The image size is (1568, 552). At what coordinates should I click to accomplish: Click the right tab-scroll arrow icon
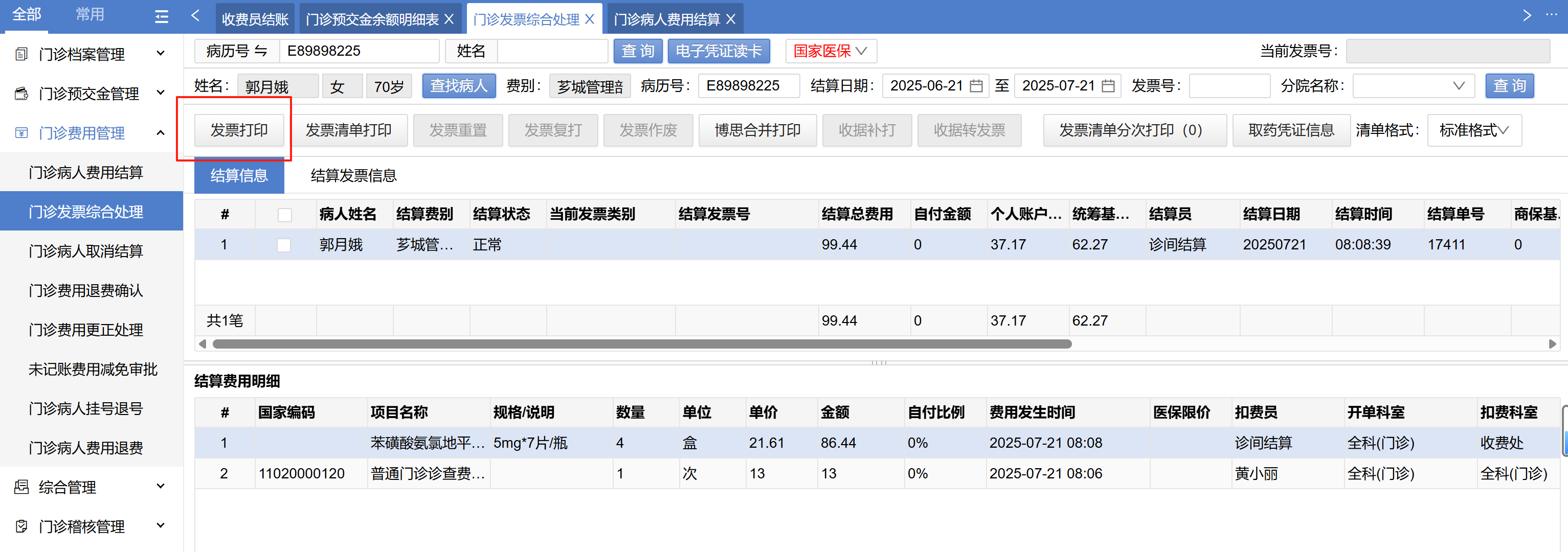[1526, 16]
